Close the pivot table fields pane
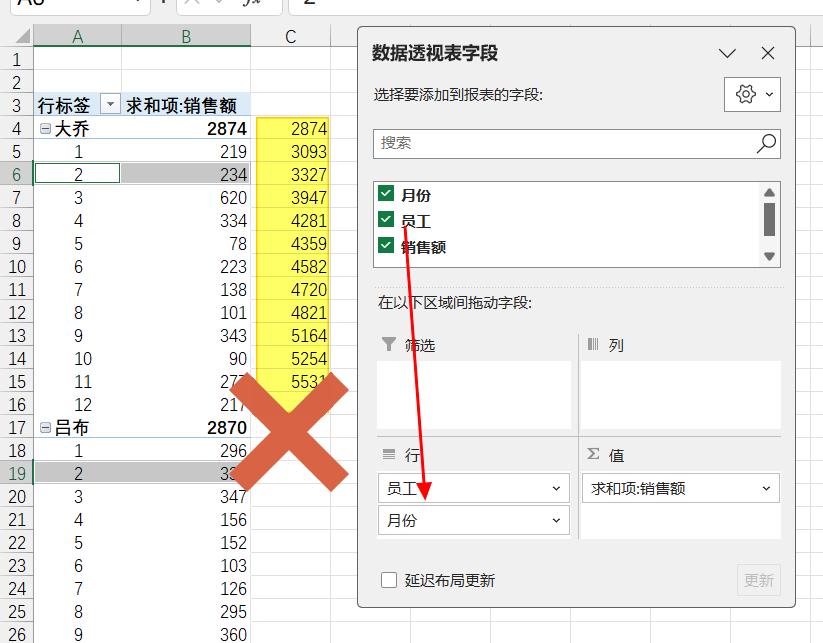 767,53
